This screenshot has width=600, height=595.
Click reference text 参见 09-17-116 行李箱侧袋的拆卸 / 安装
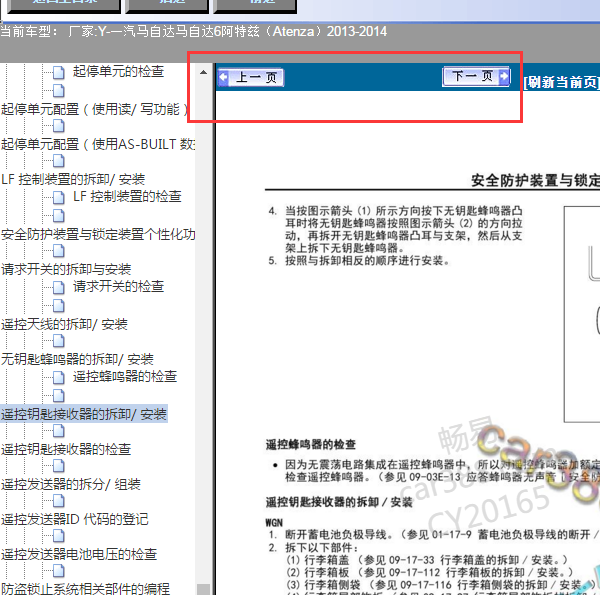(483, 585)
